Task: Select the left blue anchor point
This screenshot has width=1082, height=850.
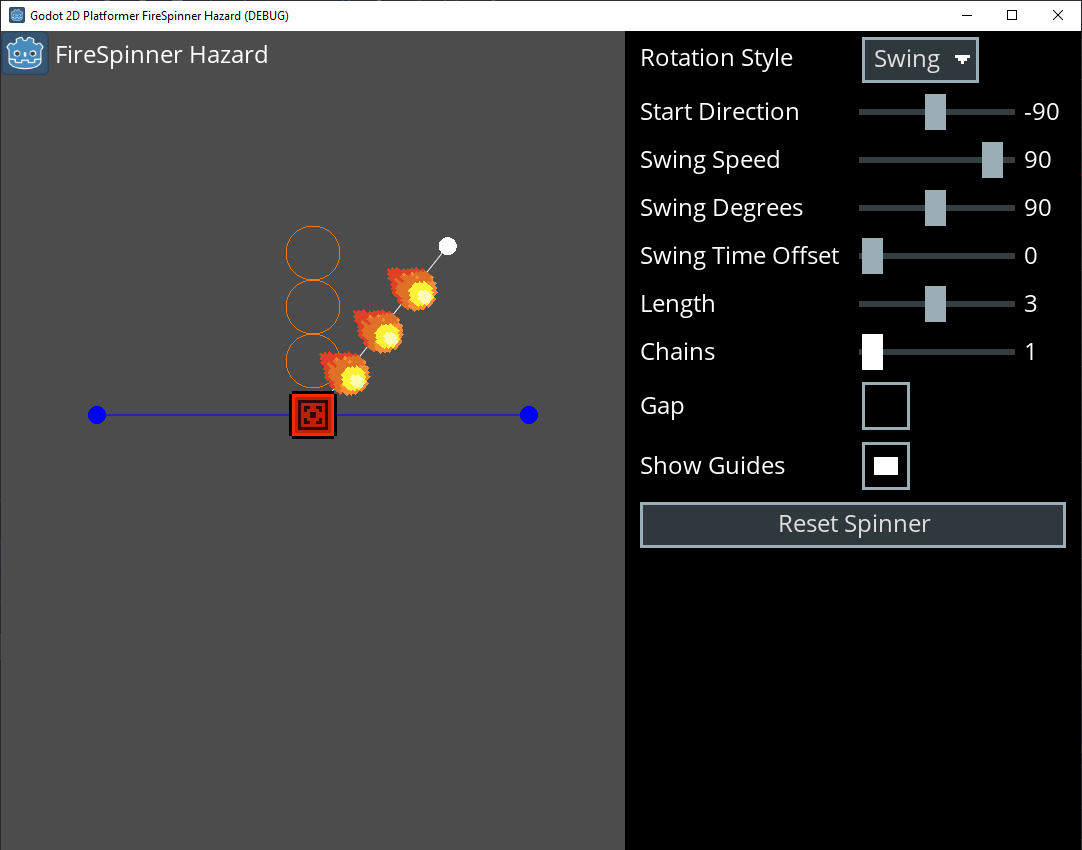Action: click(x=96, y=414)
